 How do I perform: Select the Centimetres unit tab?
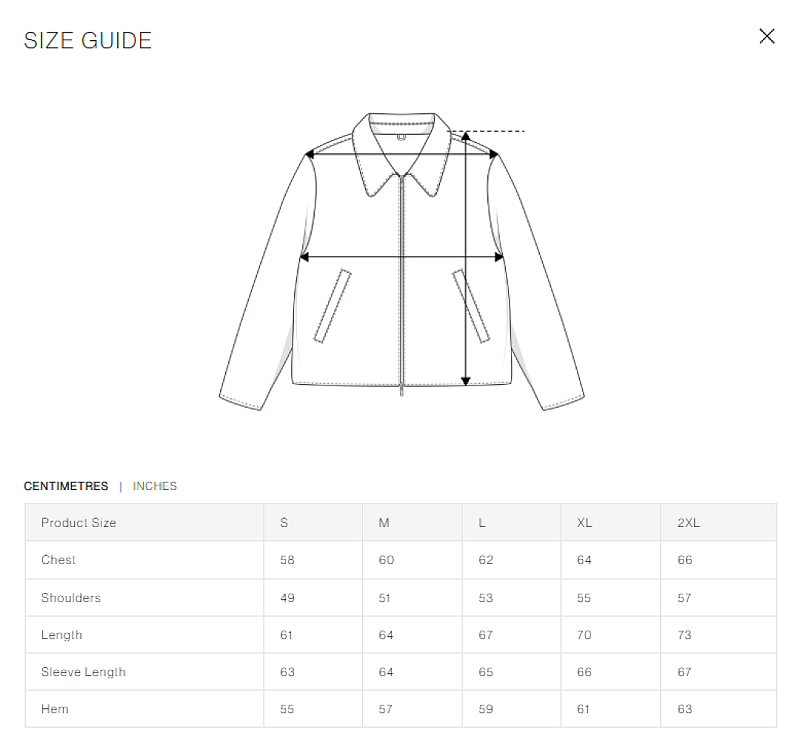(66, 486)
